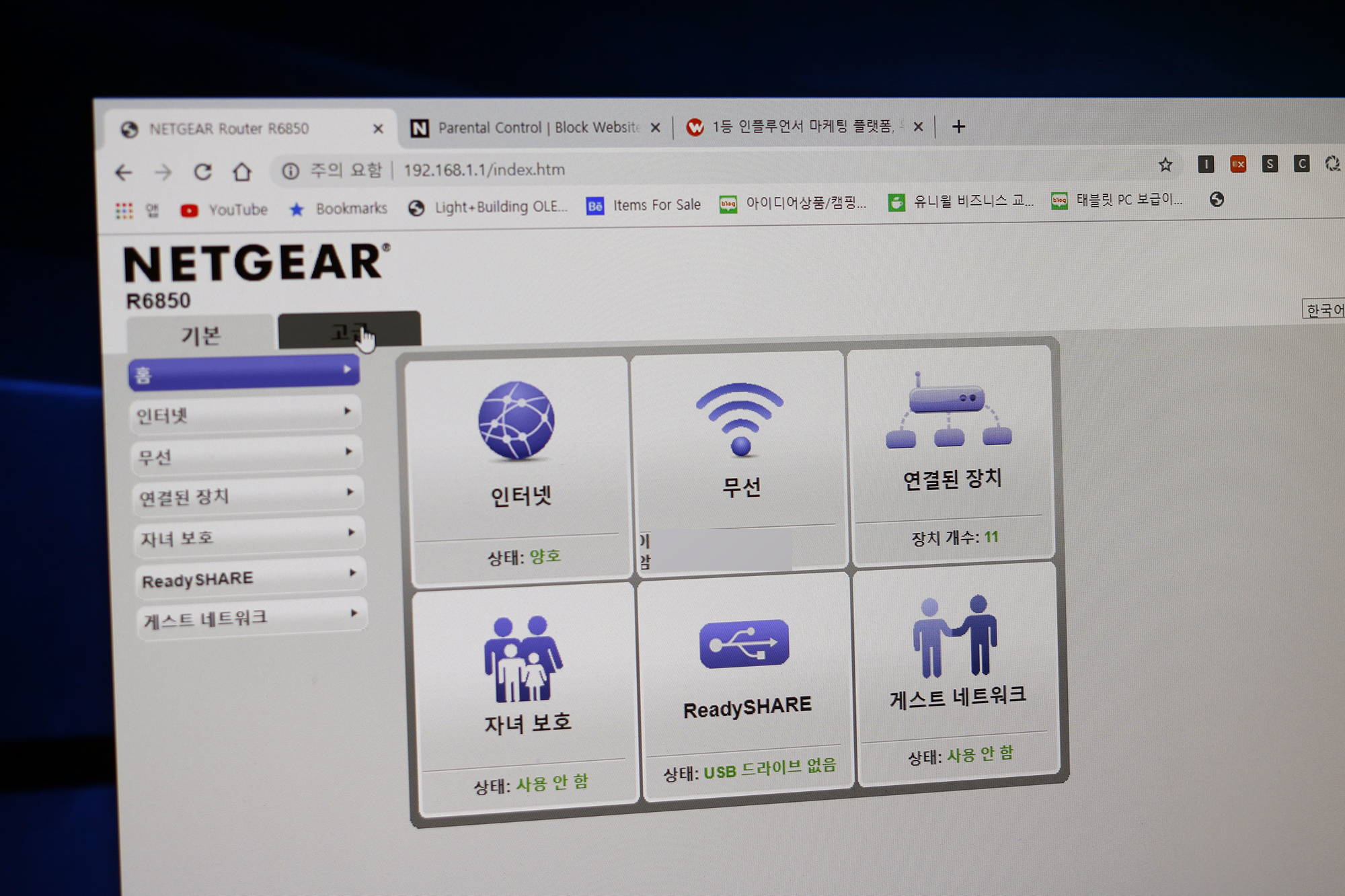1345x896 pixels.
Task: Open the YouTube bookmark
Action: (225, 210)
